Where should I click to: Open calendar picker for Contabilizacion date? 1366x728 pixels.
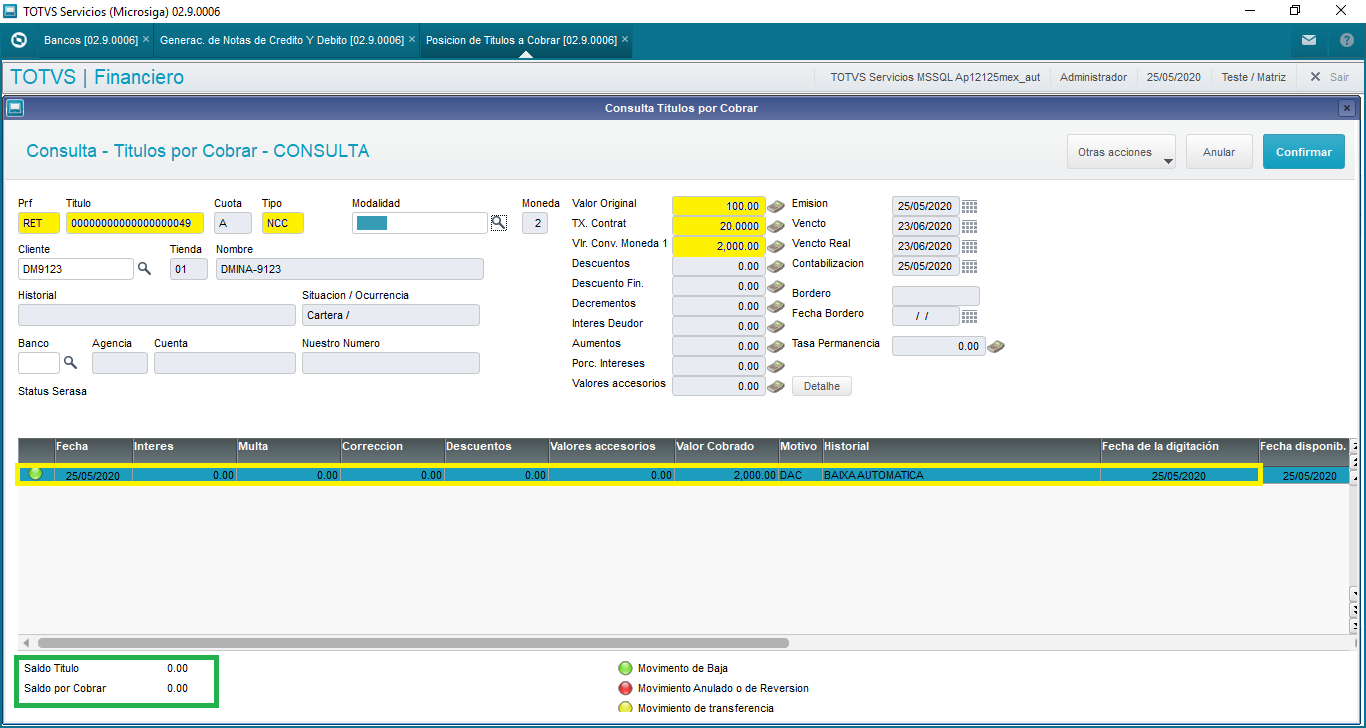pyautogui.click(x=969, y=266)
